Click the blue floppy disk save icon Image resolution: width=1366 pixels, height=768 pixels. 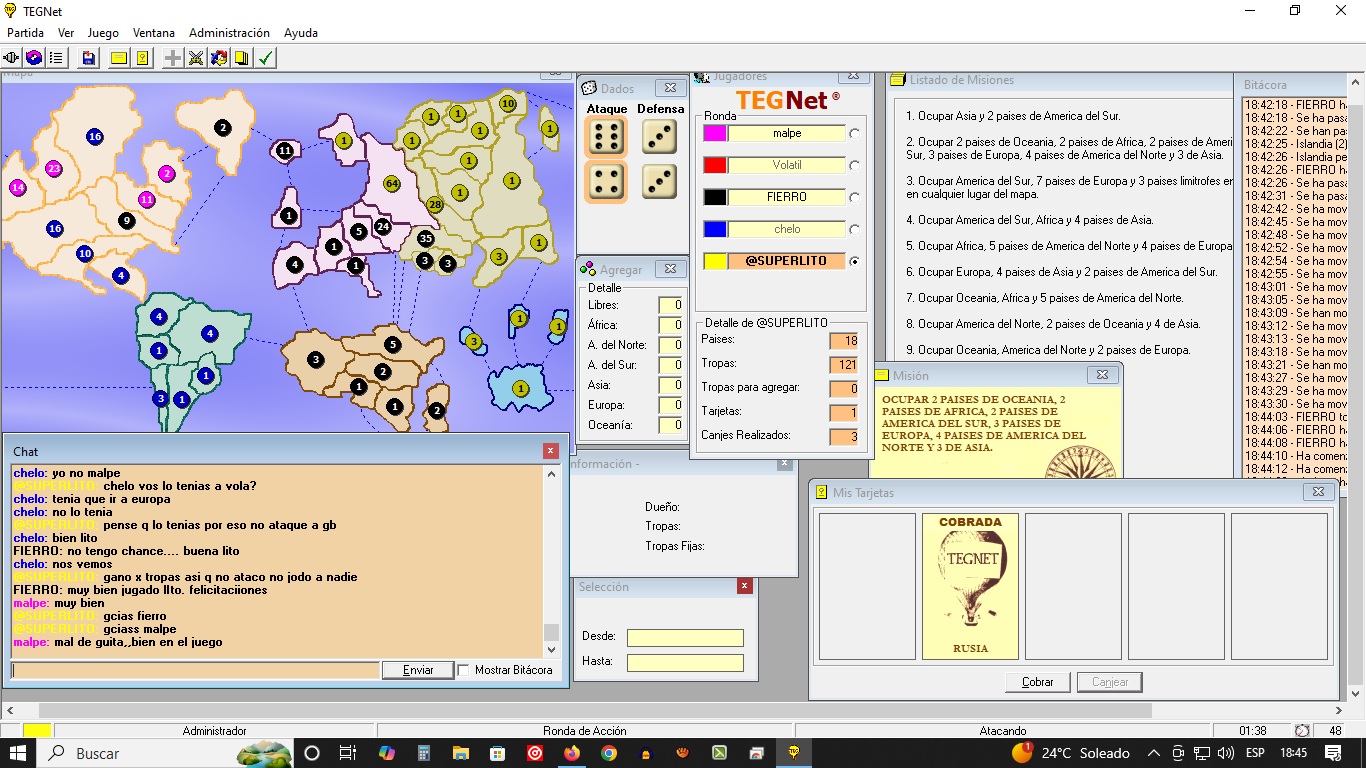(x=89, y=58)
